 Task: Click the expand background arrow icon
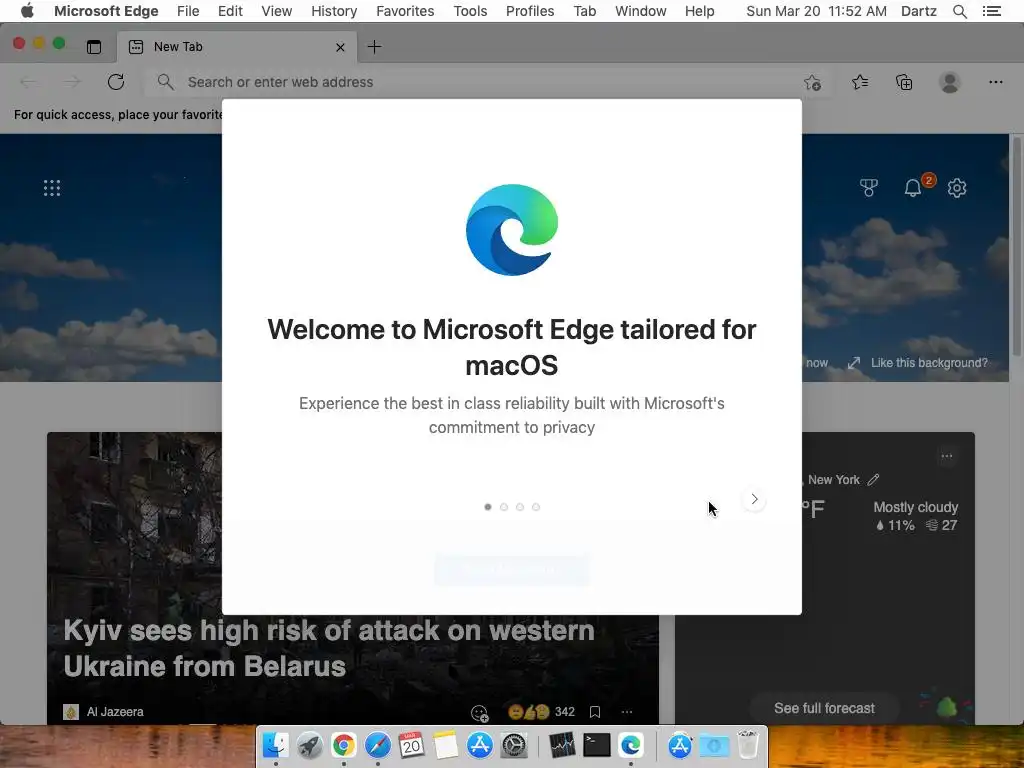(x=854, y=363)
